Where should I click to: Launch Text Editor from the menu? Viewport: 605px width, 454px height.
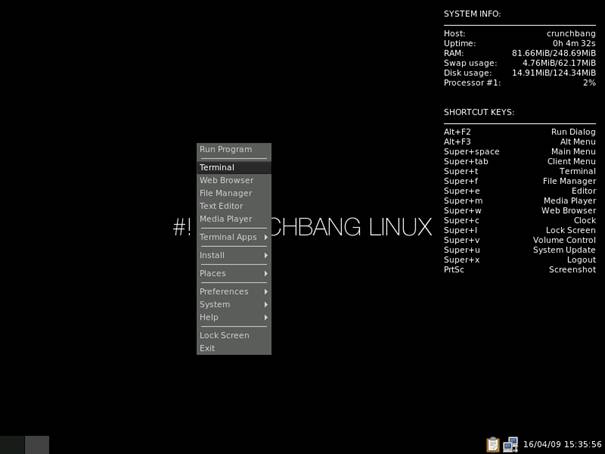coord(234,206)
